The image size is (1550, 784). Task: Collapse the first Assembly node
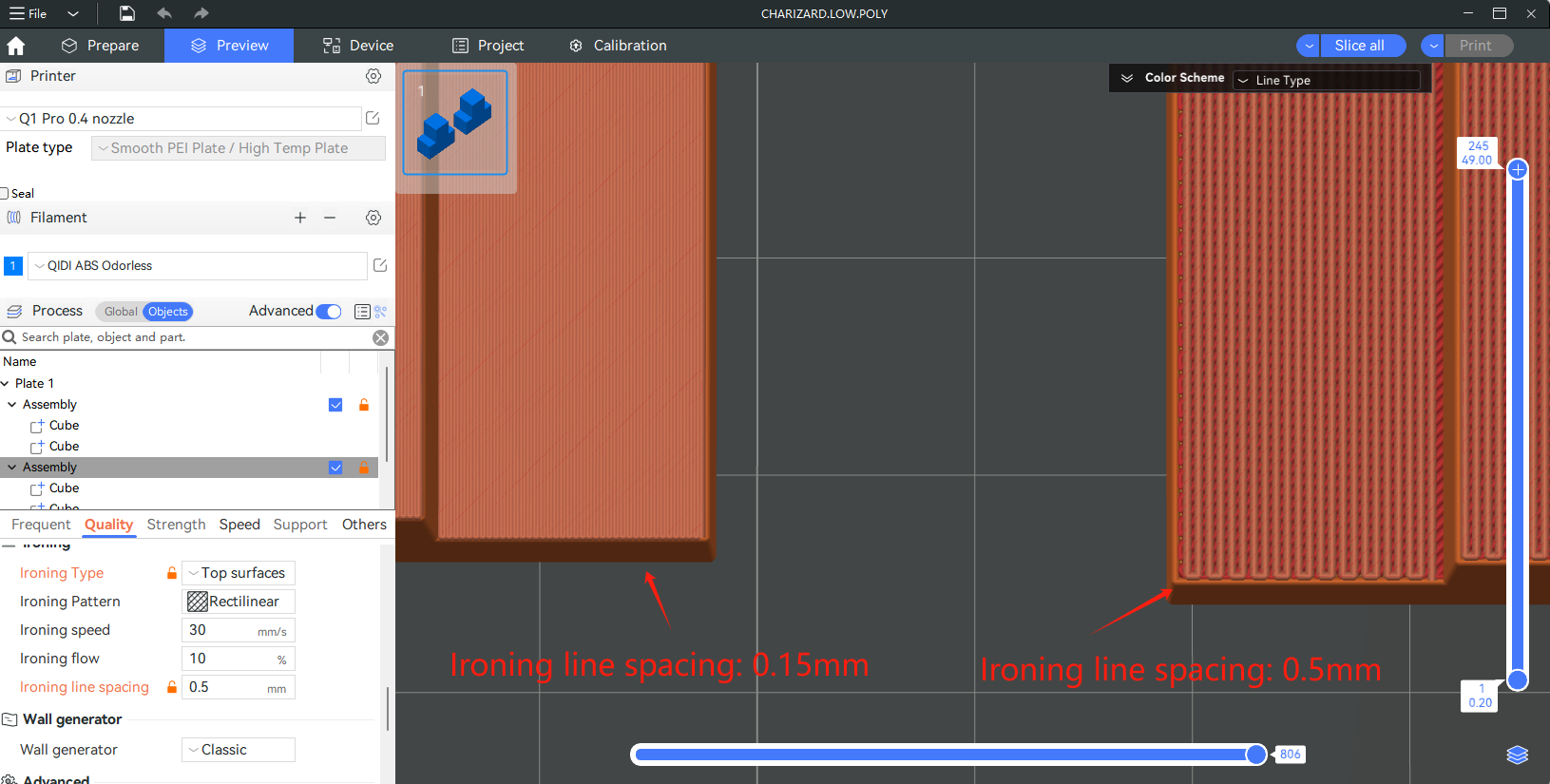12,405
